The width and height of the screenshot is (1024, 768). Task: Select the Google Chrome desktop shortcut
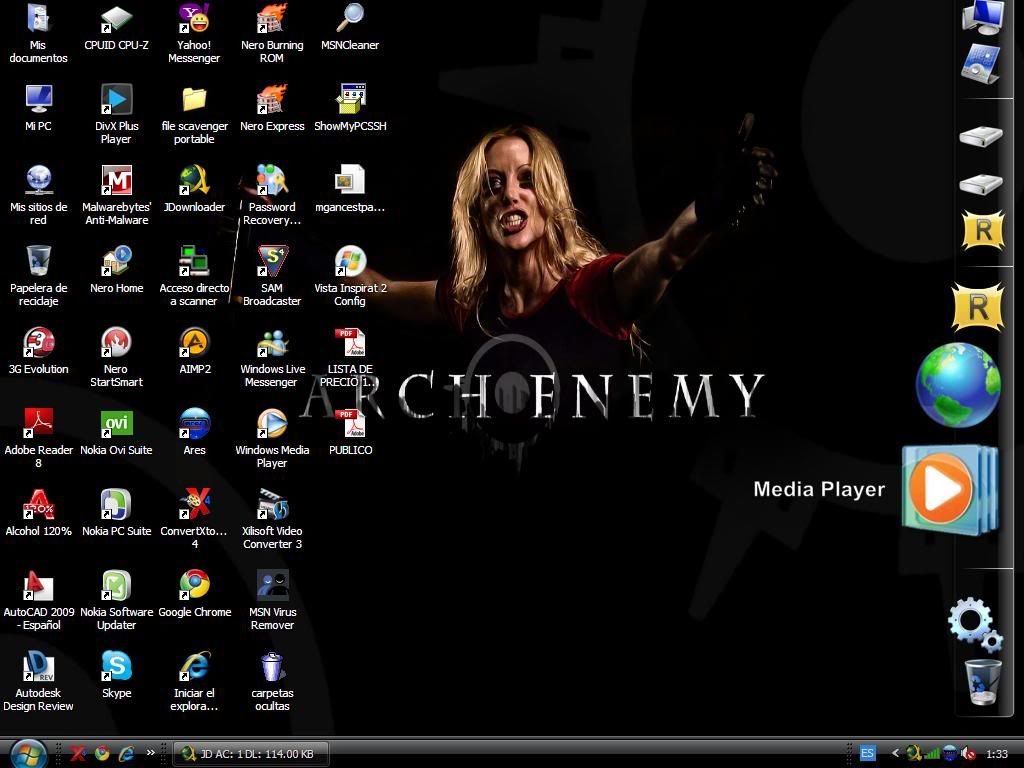pos(194,594)
